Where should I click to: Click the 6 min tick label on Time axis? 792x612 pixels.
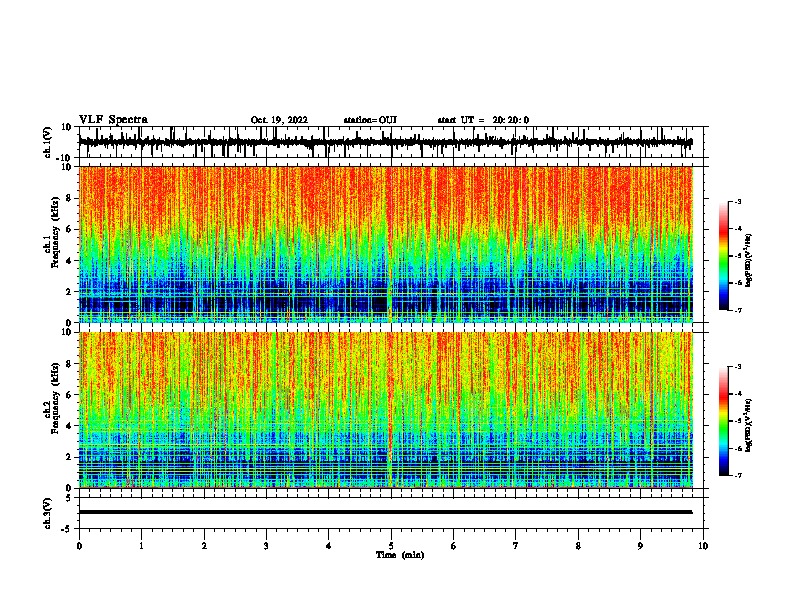(x=454, y=546)
